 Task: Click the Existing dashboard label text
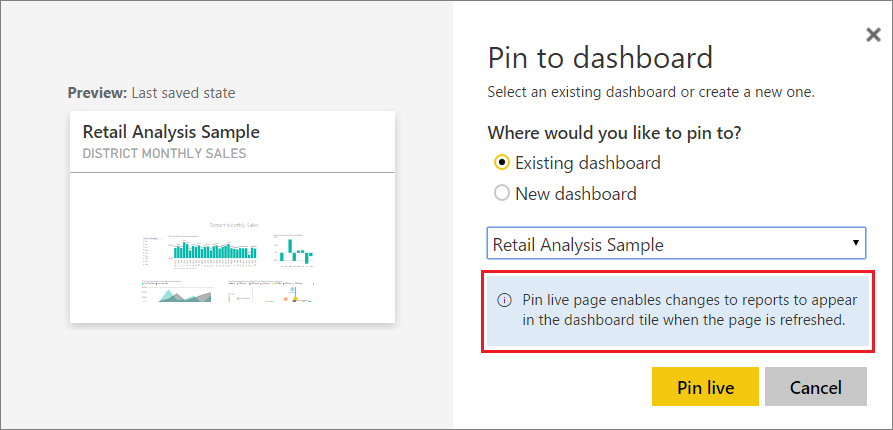pyautogui.click(x=588, y=163)
